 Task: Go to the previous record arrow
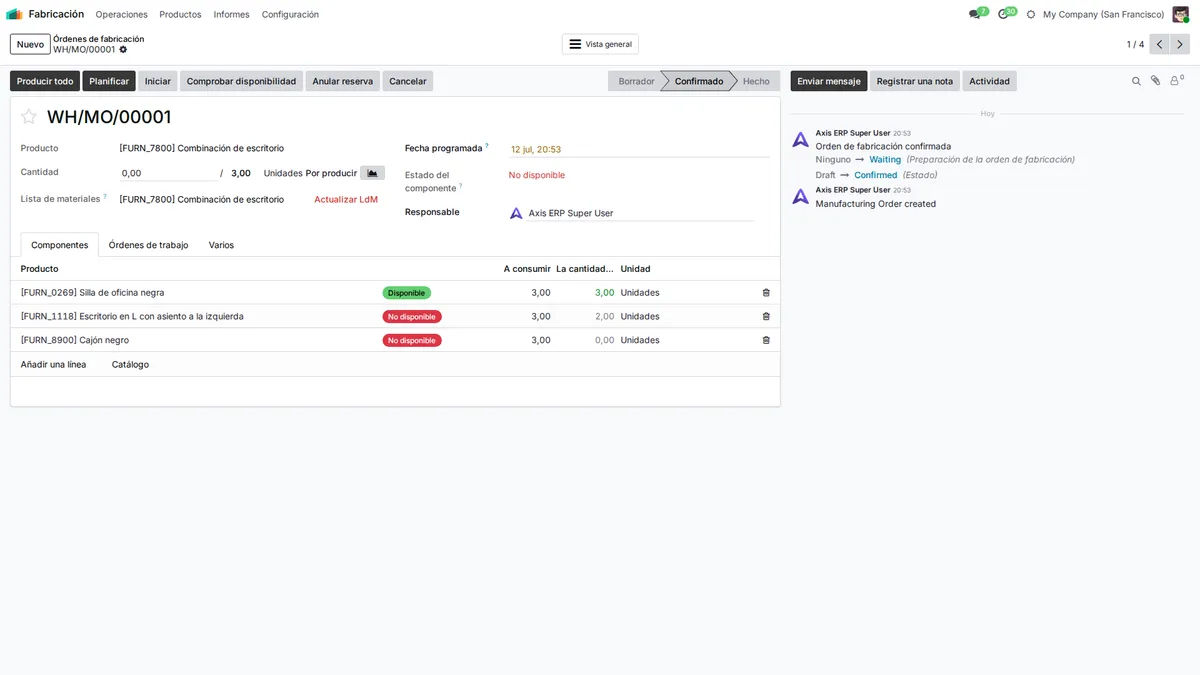pyautogui.click(x=1160, y=44)
